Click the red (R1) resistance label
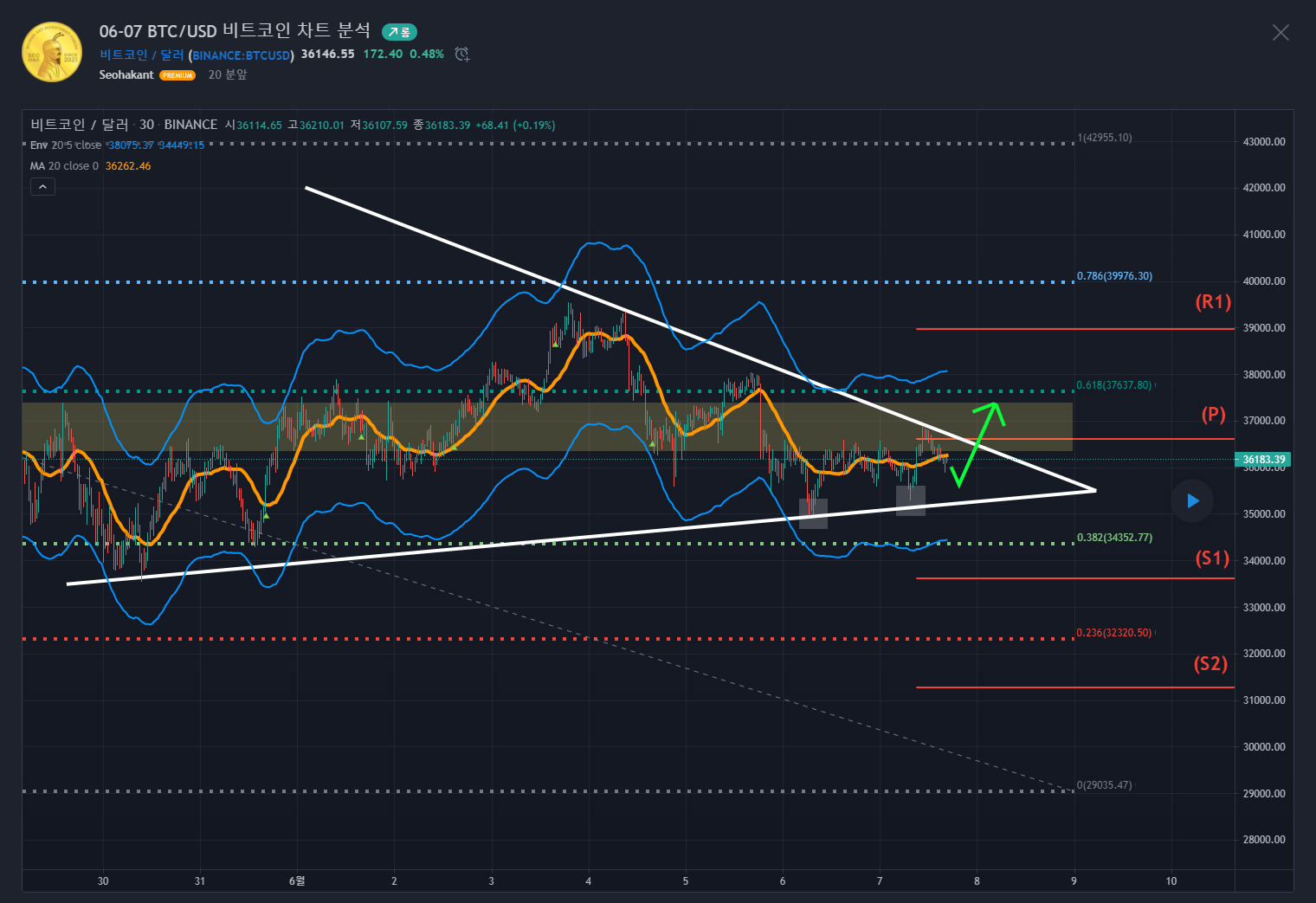Image resolution: width=1316 pixels, height=903 pixels. (x=1213, y=302)
